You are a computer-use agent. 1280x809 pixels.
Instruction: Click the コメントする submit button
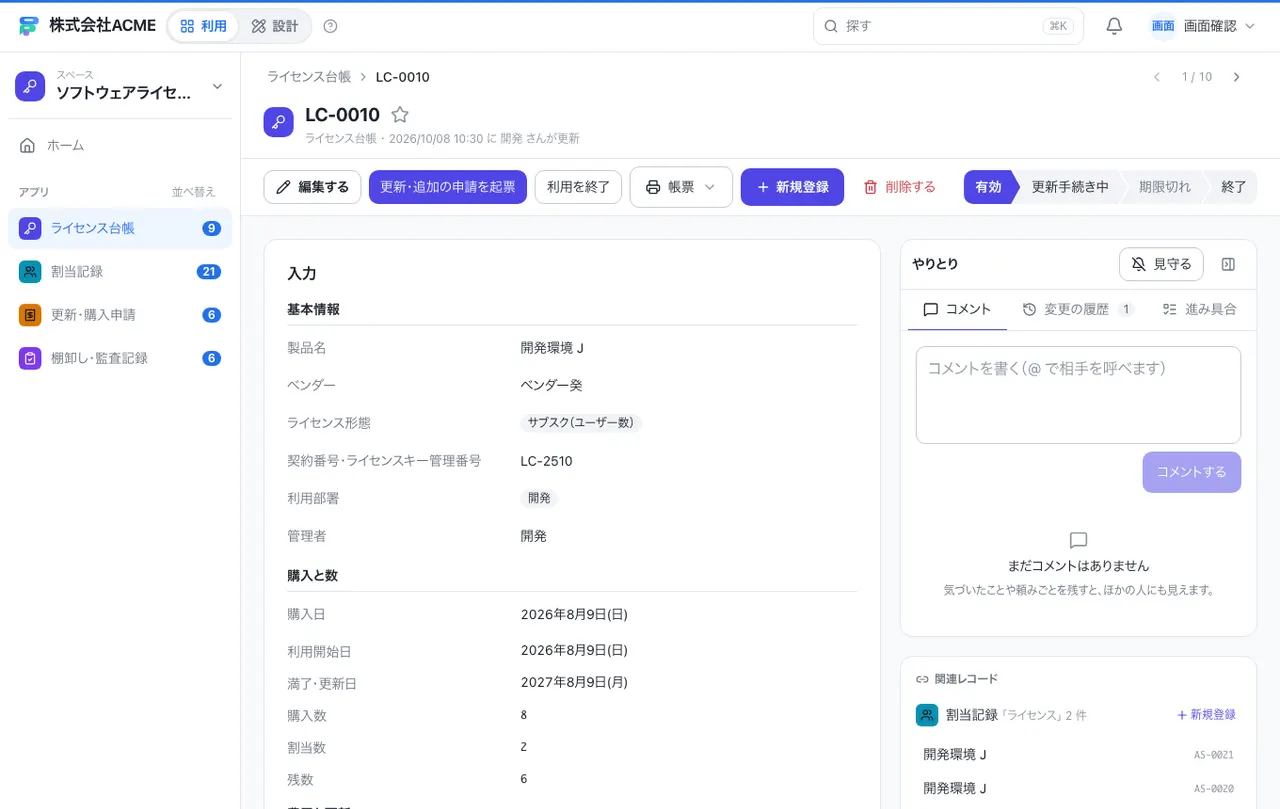click(x=1191, y=472)
